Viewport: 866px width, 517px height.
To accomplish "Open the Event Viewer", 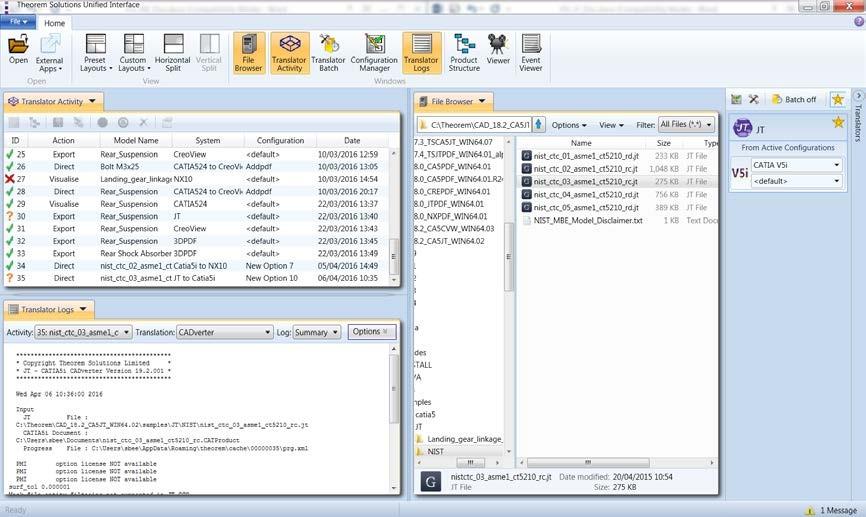I will pyautogui.click(x=531, y=54).
